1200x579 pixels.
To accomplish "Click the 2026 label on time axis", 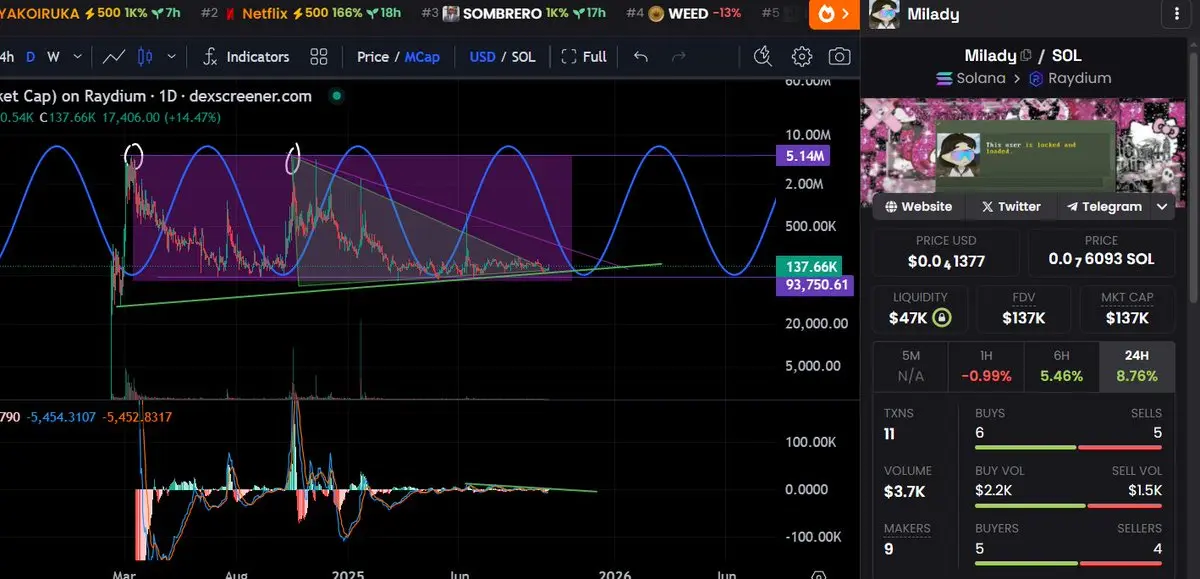I will coord(615,574).
